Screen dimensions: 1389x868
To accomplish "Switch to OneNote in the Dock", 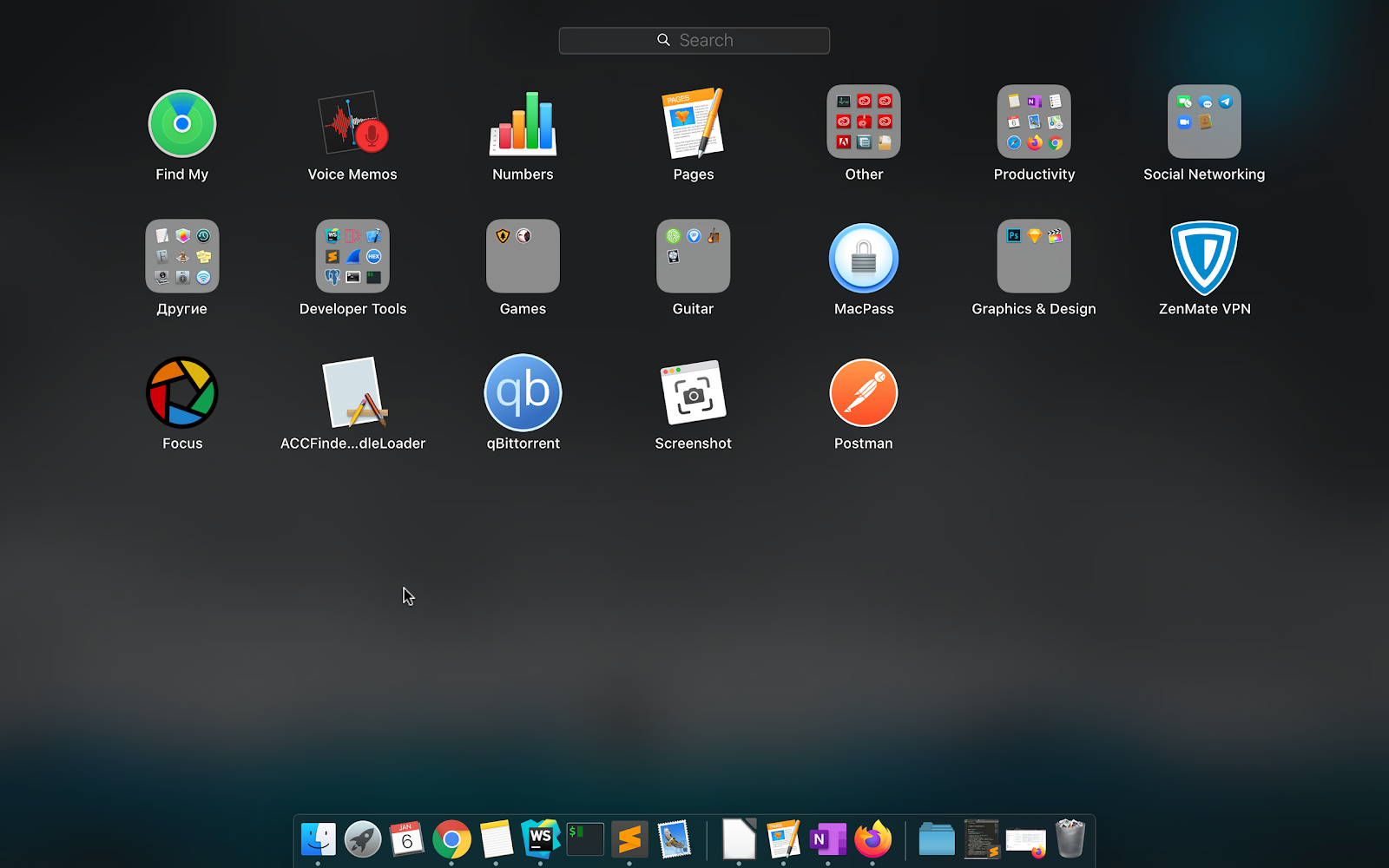I will pyautogui.click(x=828, y=840).
